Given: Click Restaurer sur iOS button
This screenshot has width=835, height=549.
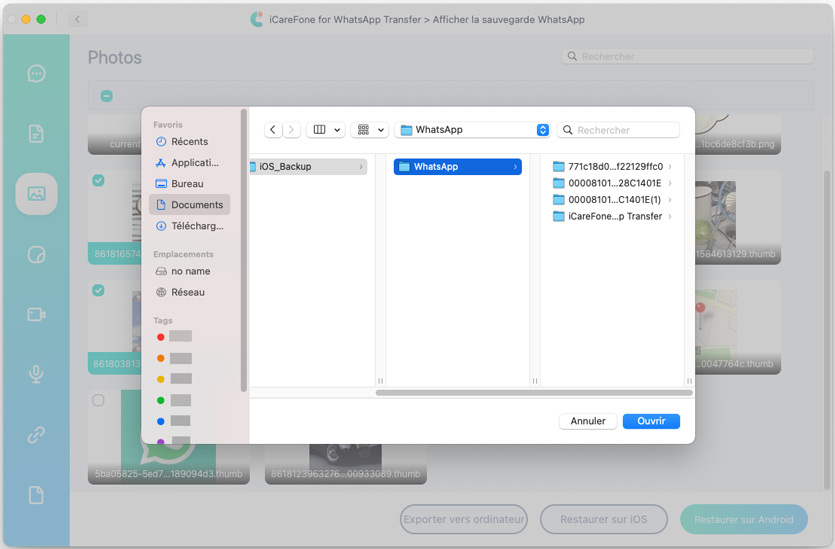Looking at the screenshot, I should [604, 519].
